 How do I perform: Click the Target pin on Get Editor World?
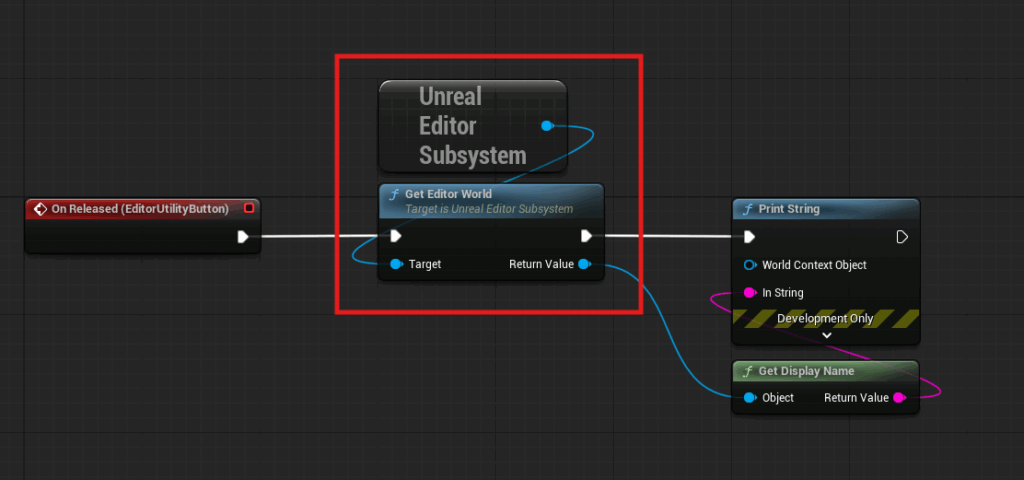(396, 264)
